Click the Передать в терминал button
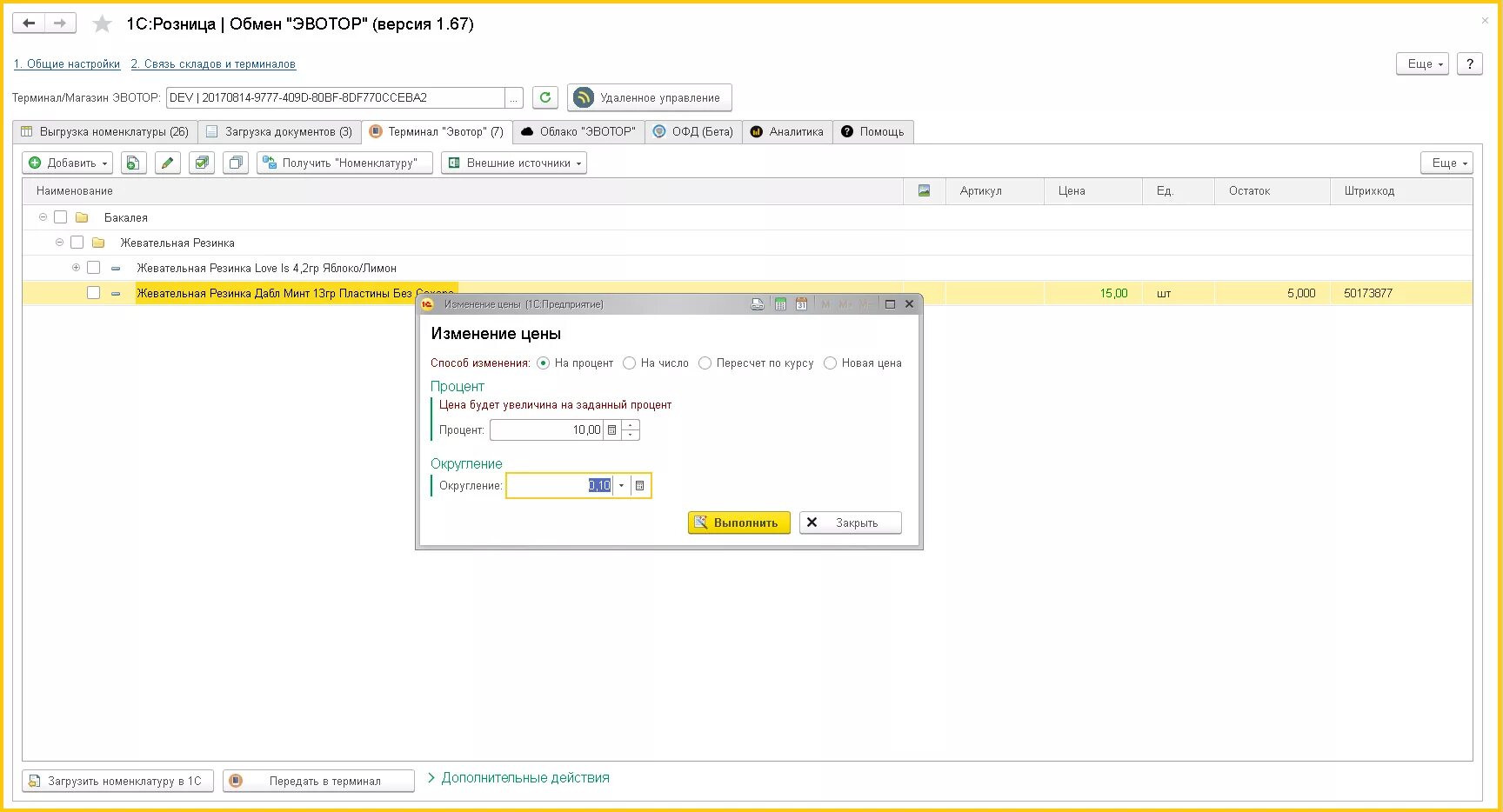The width and height of the screenshot is (1503, 812). tap(318, 781)
